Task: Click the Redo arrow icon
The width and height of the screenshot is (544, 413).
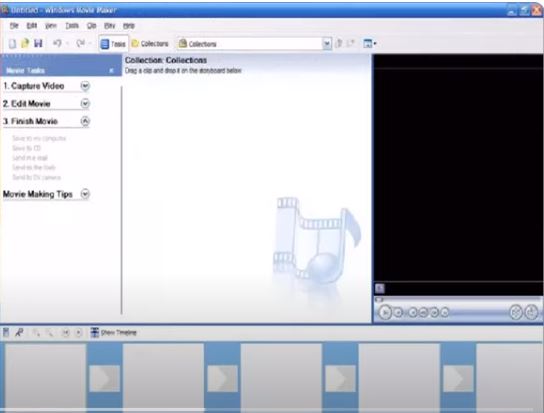Action: point(80,43)
